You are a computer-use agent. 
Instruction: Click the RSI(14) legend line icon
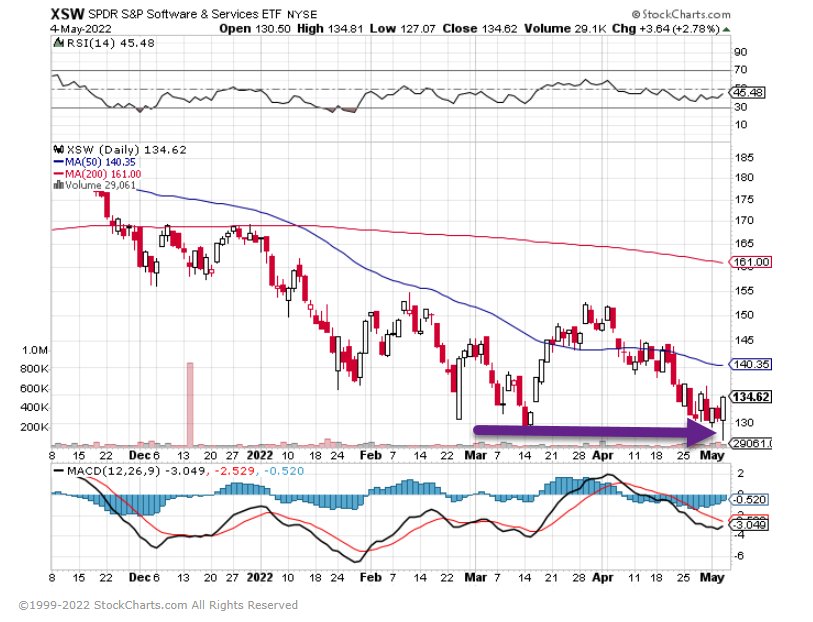59,43
